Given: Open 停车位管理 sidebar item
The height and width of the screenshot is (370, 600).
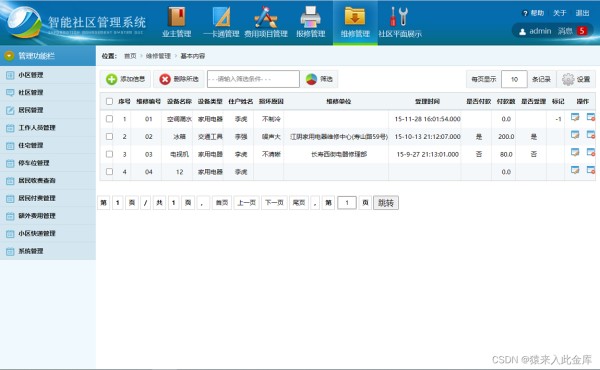Looking at the screenshot, I should (48, 163).
